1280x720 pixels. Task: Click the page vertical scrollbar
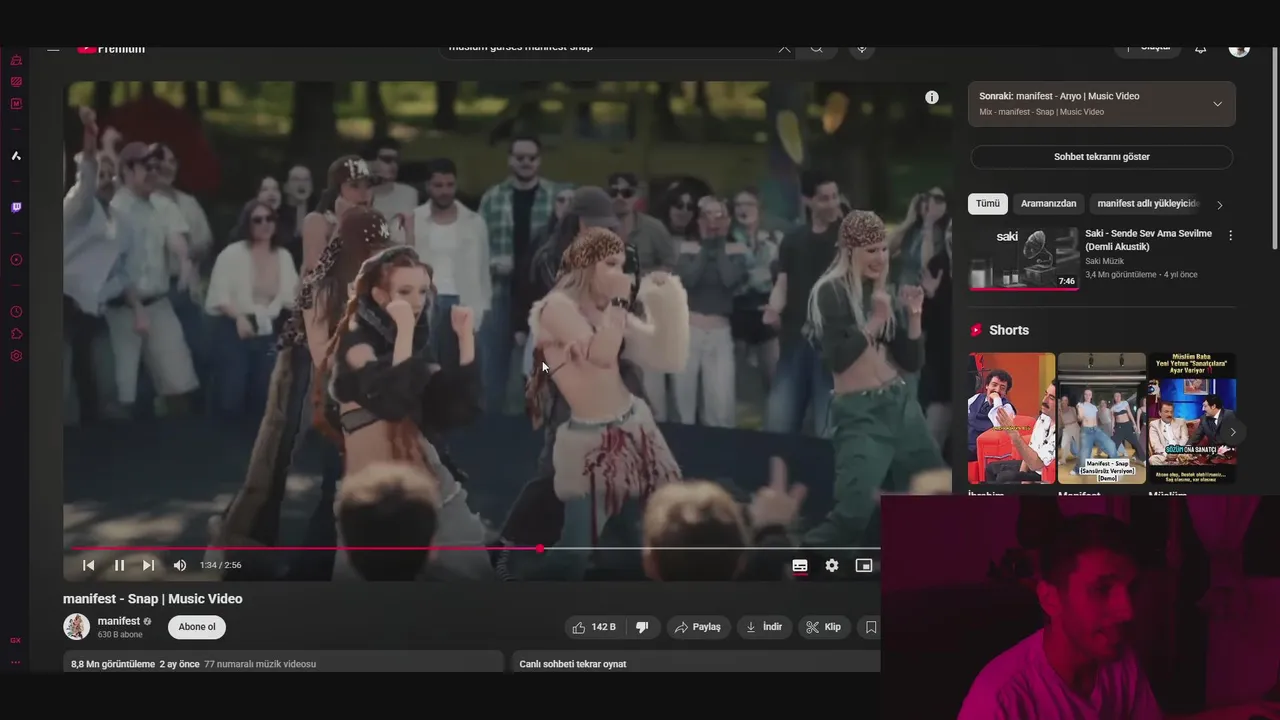[x=1275, y=148]
